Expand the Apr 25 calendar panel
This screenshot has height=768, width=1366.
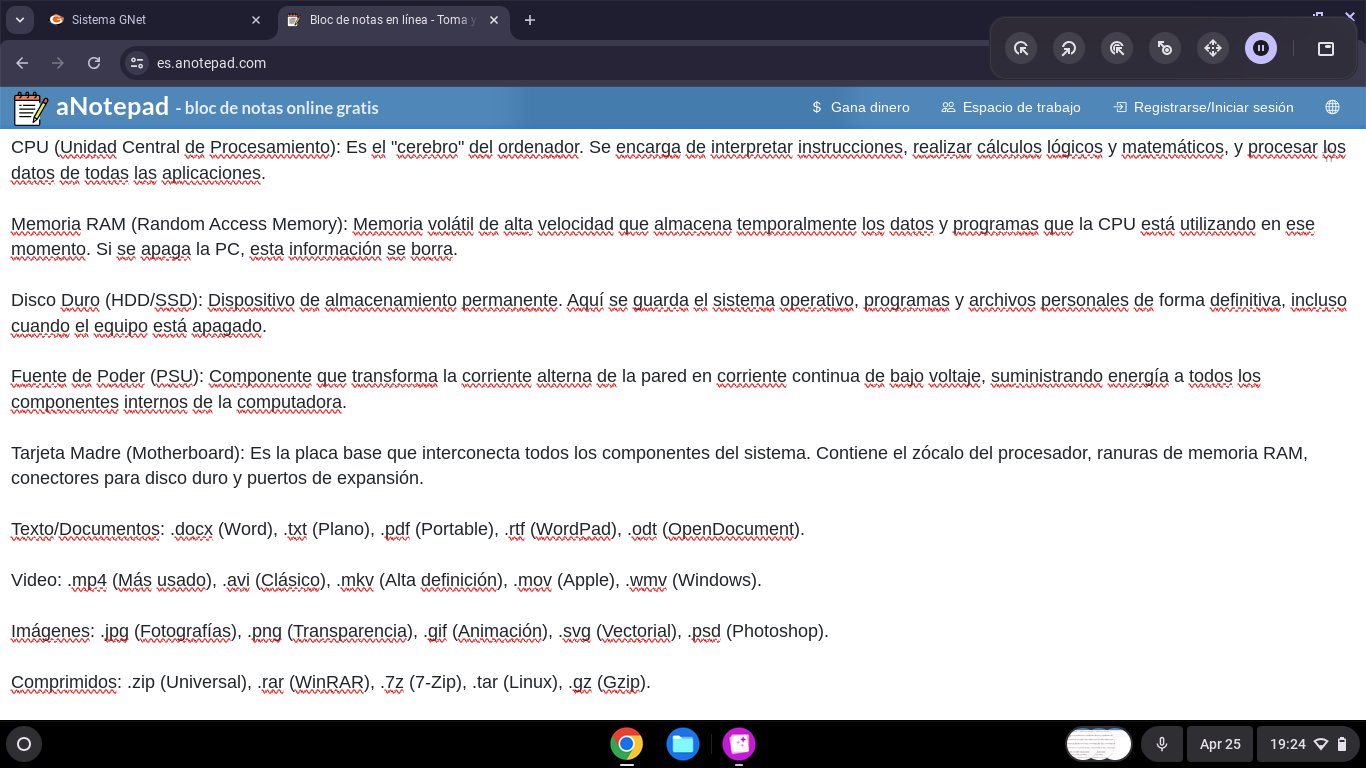1220,744
